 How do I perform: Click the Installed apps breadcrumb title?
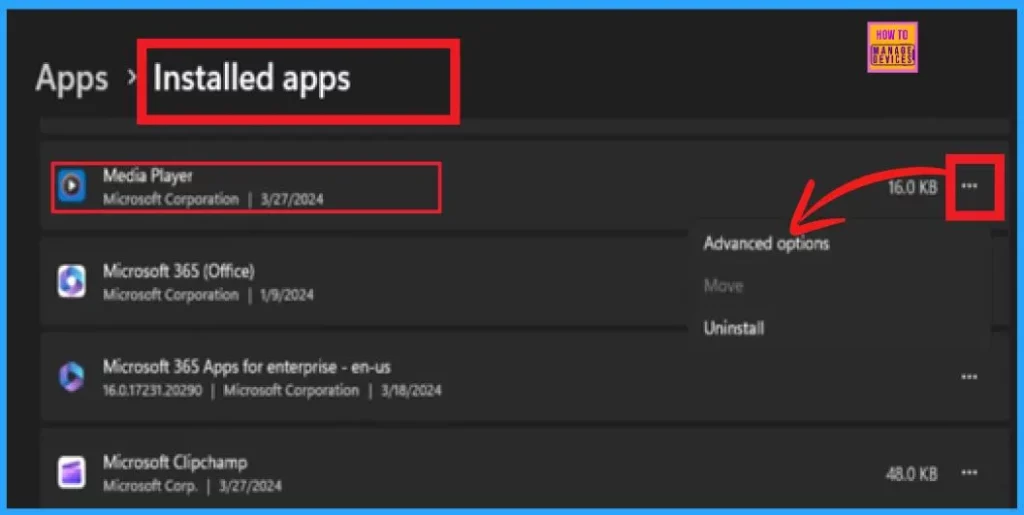[251, 79]
